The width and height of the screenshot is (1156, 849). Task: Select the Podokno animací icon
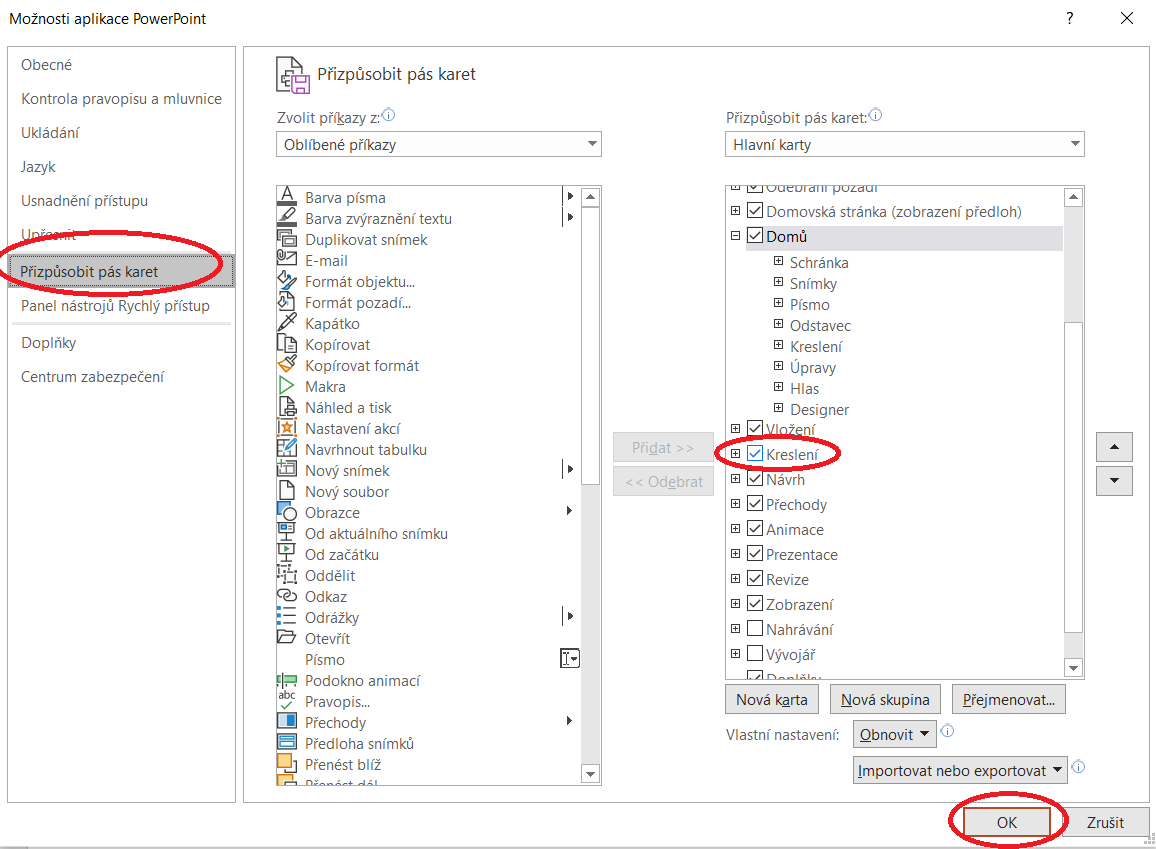click(286, 679)
